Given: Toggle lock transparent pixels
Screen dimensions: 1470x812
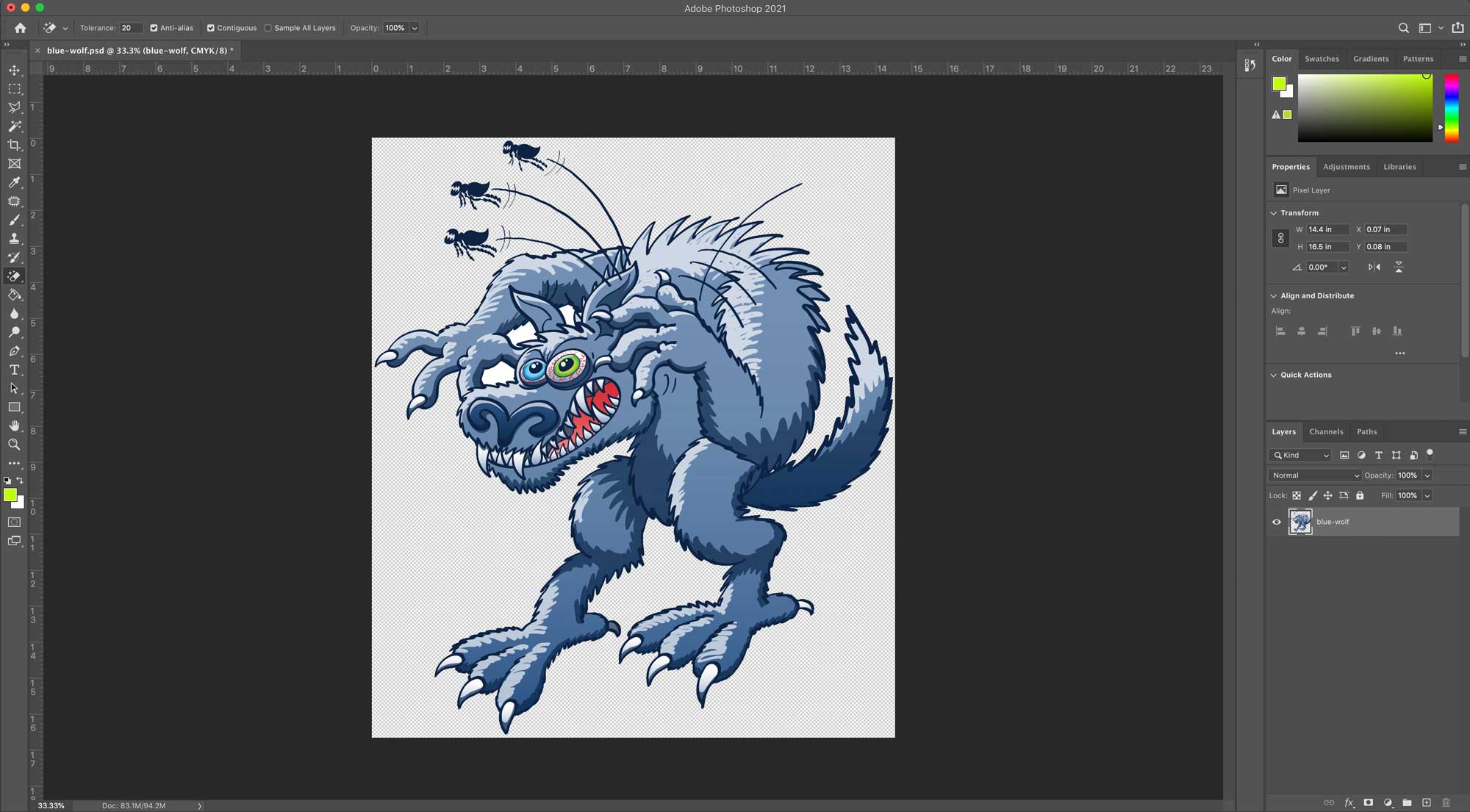Looking at the screenshot, I should (x=1297, y=496).
